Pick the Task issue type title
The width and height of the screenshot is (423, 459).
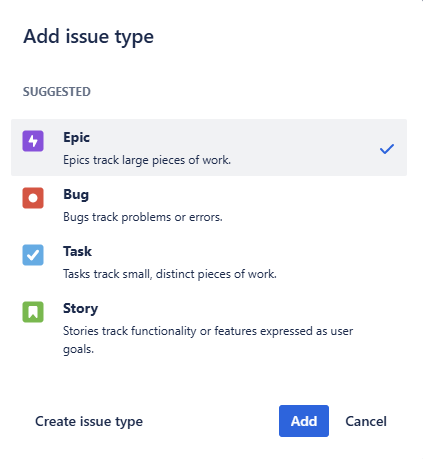click(77, 251)
